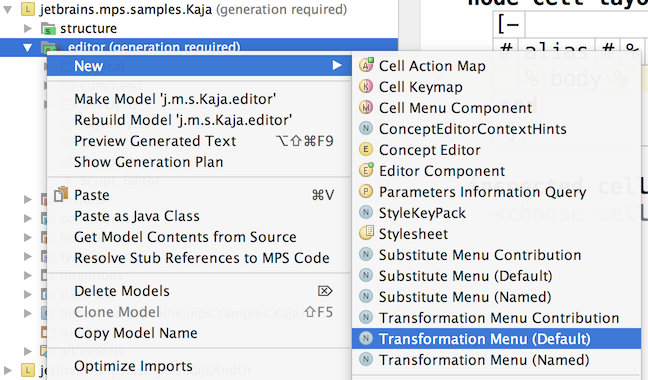Click the Stylesheet icon
The width and height of the screenshot is (648, 380).
tap(366, 233)
